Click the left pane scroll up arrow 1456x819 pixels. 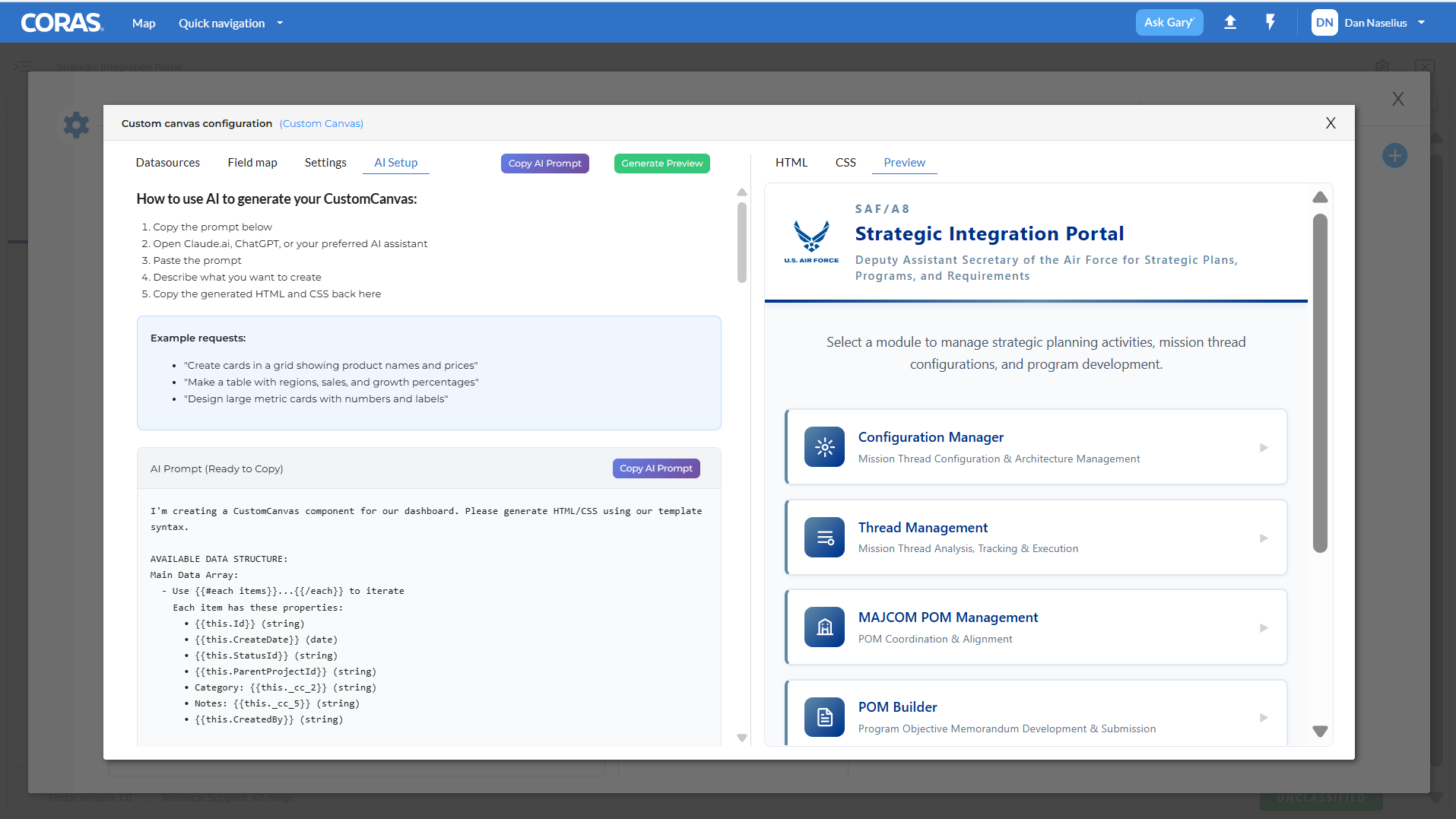coord(742,192)
